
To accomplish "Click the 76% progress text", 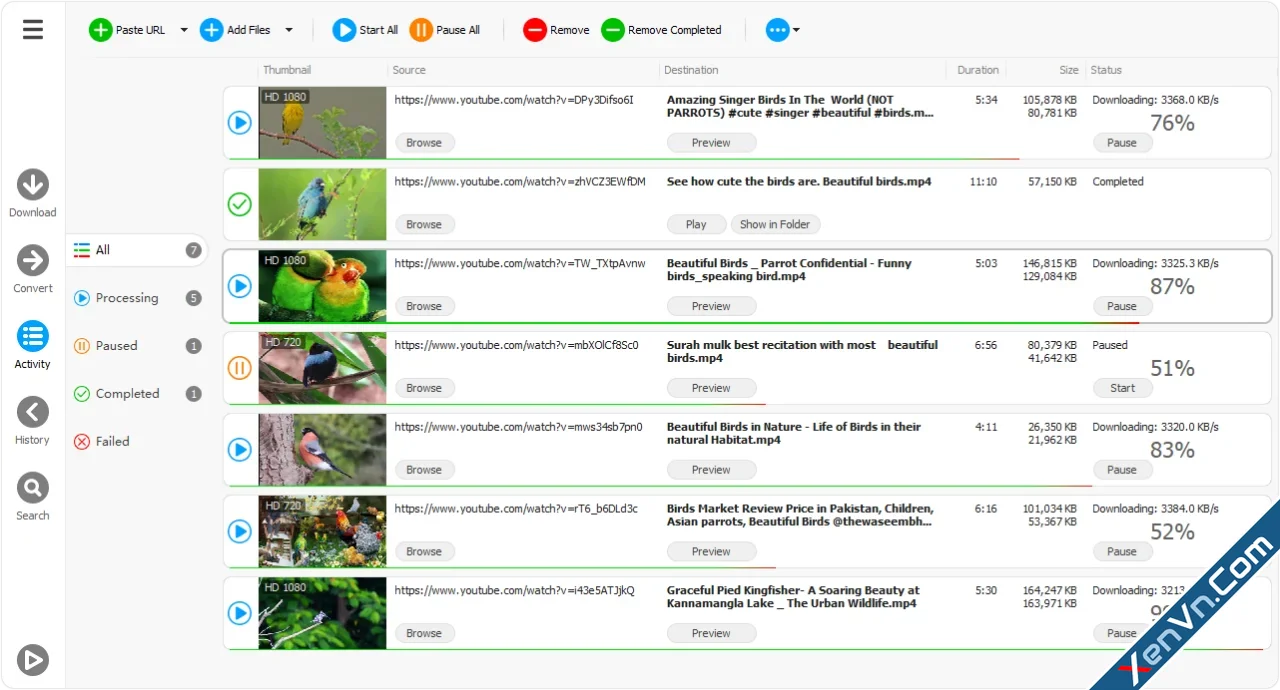I will tap(1172, 123).
